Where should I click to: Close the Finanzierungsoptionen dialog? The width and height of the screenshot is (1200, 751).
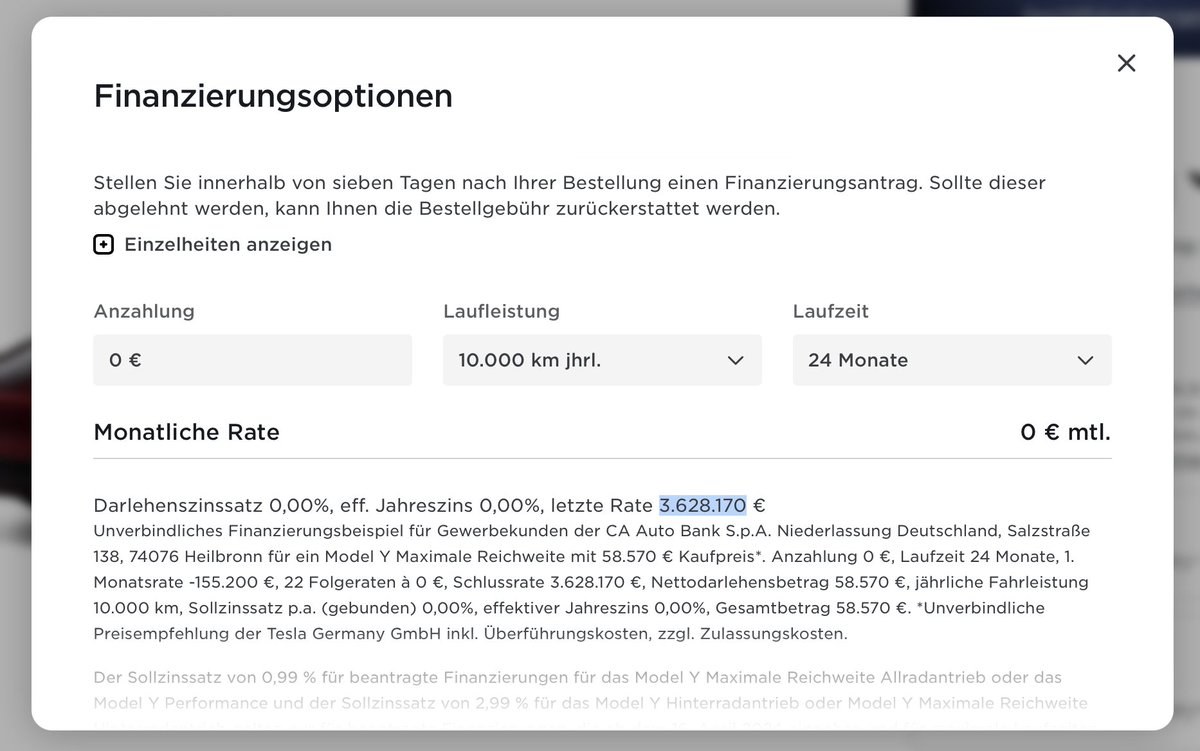pyautogui.click(x=1126, y=63)
